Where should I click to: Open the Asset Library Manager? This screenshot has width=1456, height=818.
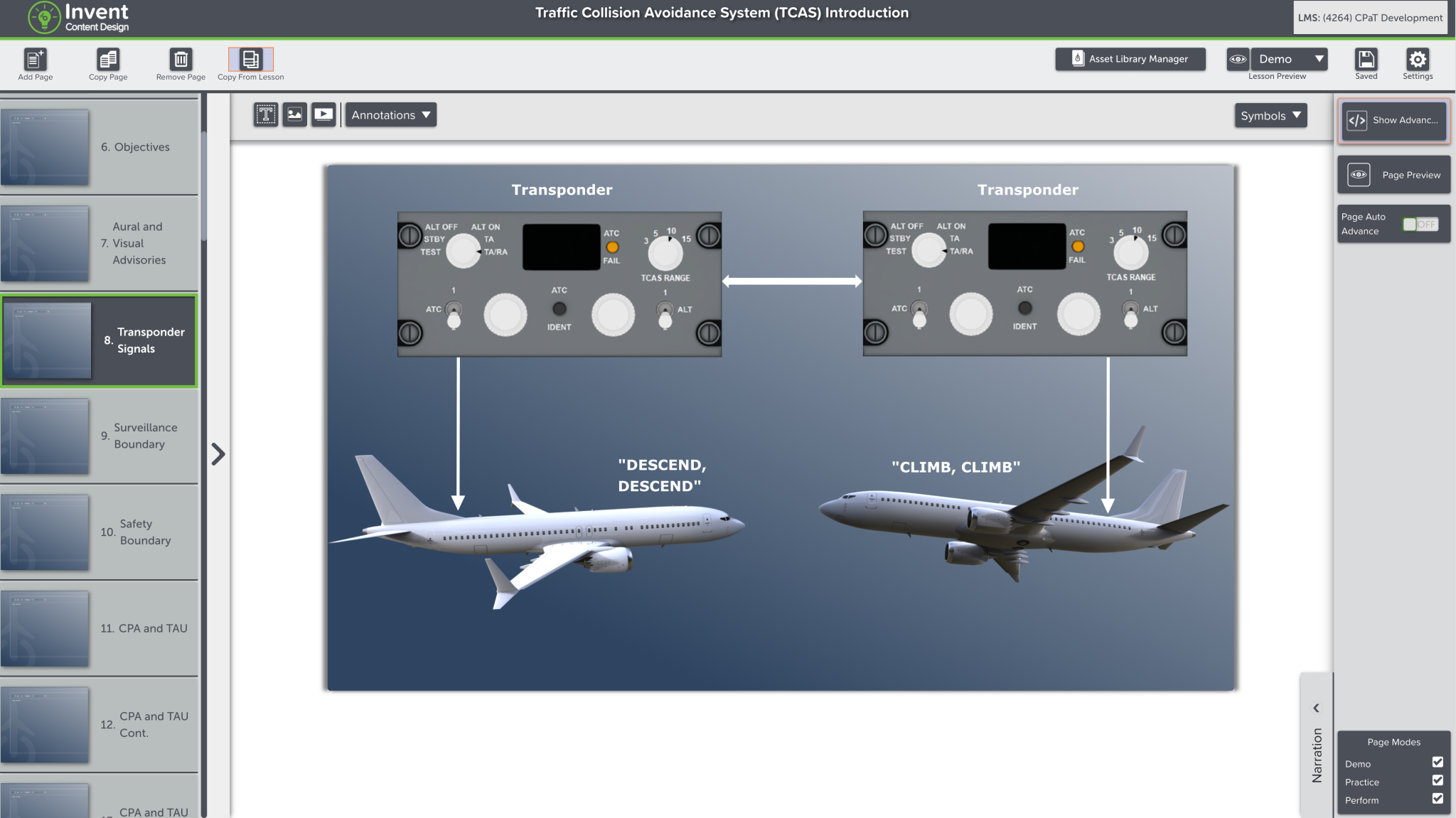[1130, 59]
